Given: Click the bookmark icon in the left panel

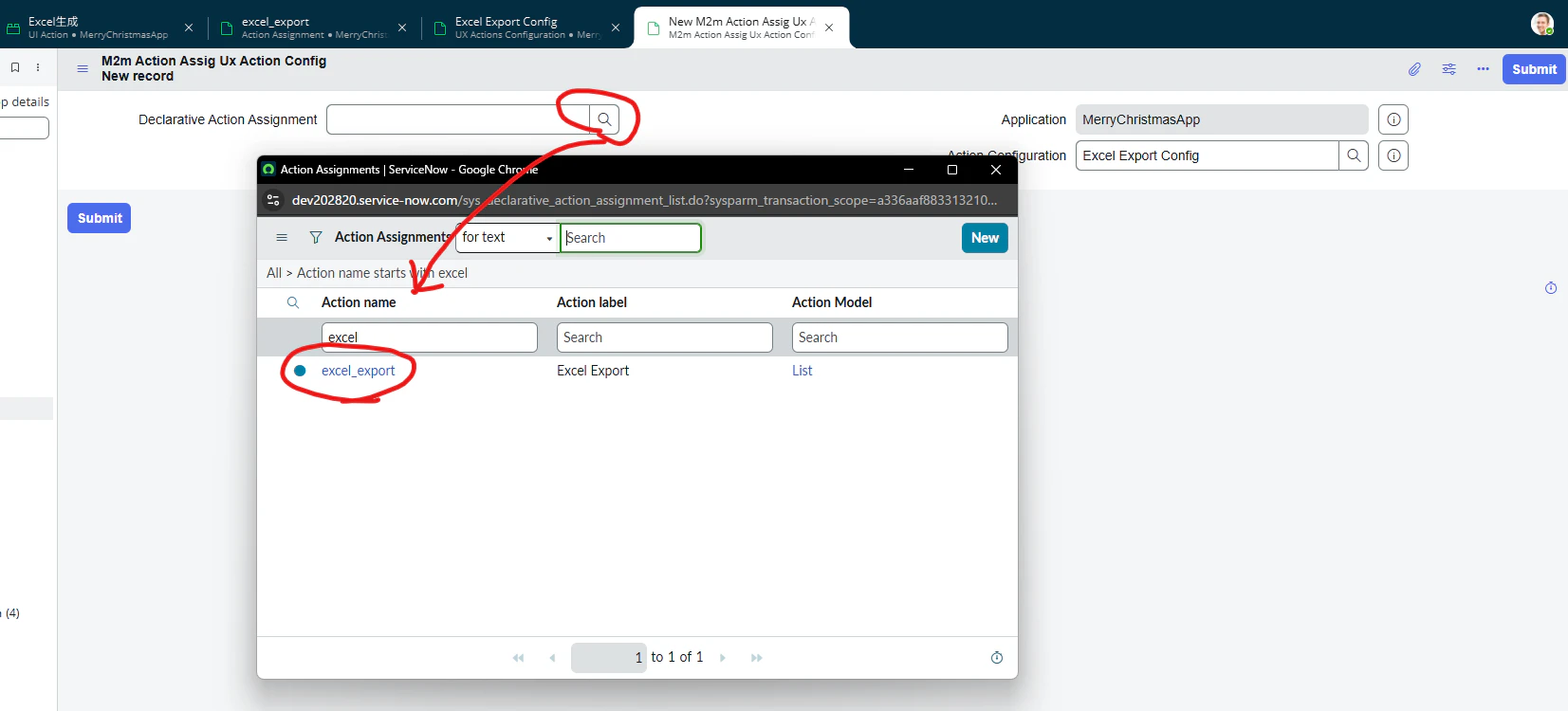Looking at the screenshot, I should 15,67.
